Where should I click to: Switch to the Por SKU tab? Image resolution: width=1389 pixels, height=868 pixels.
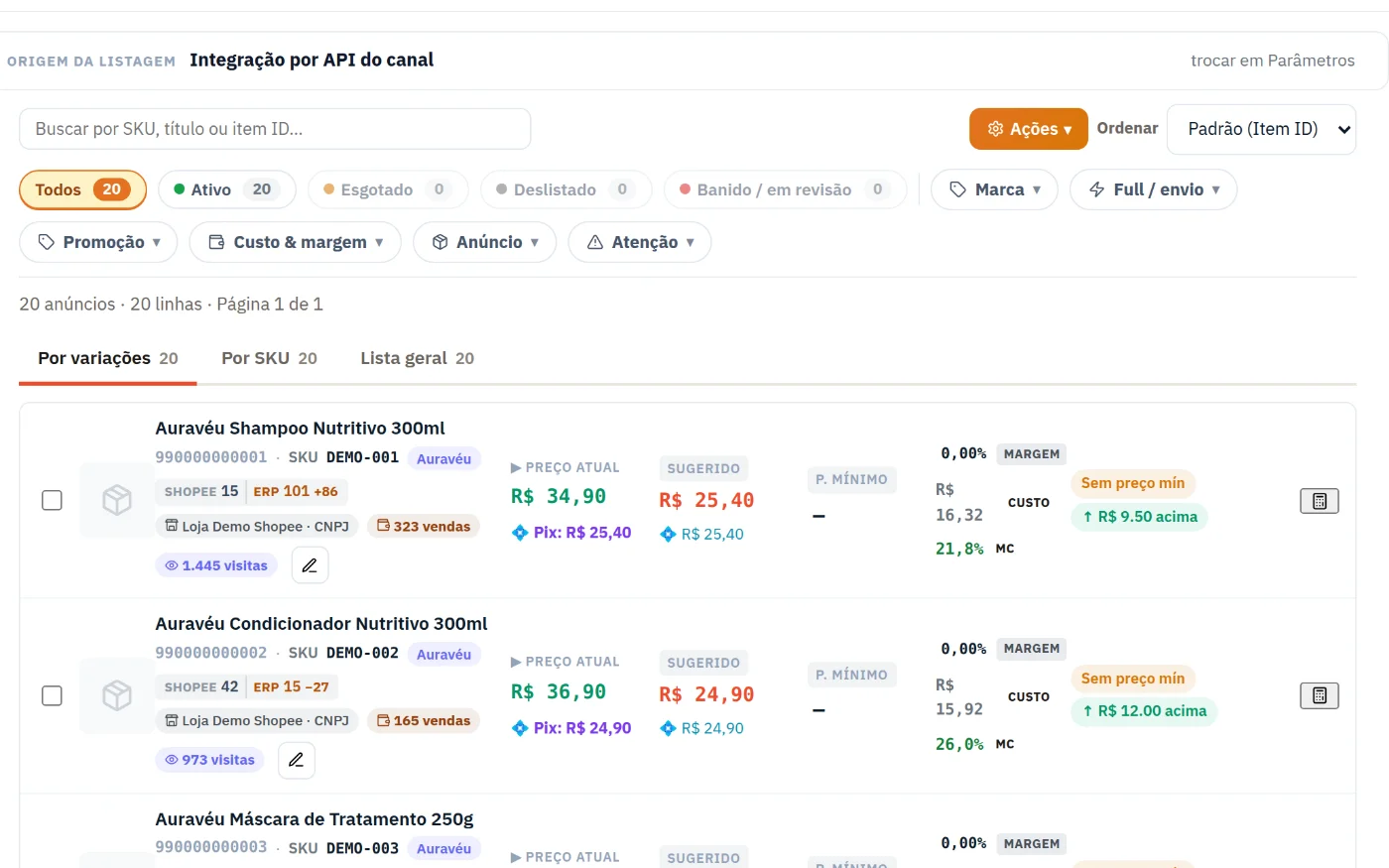269,358
